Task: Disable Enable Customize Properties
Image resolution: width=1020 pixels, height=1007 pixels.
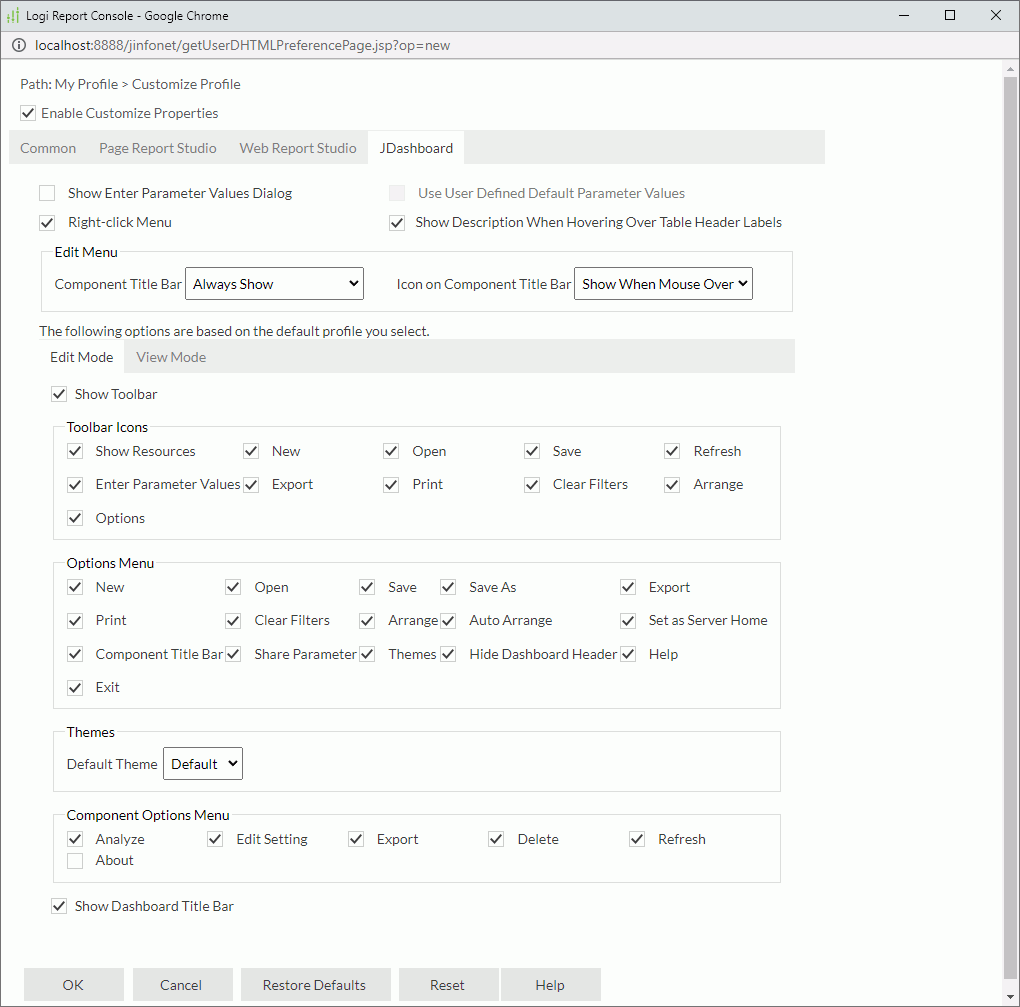Action: tap(28, 113)
